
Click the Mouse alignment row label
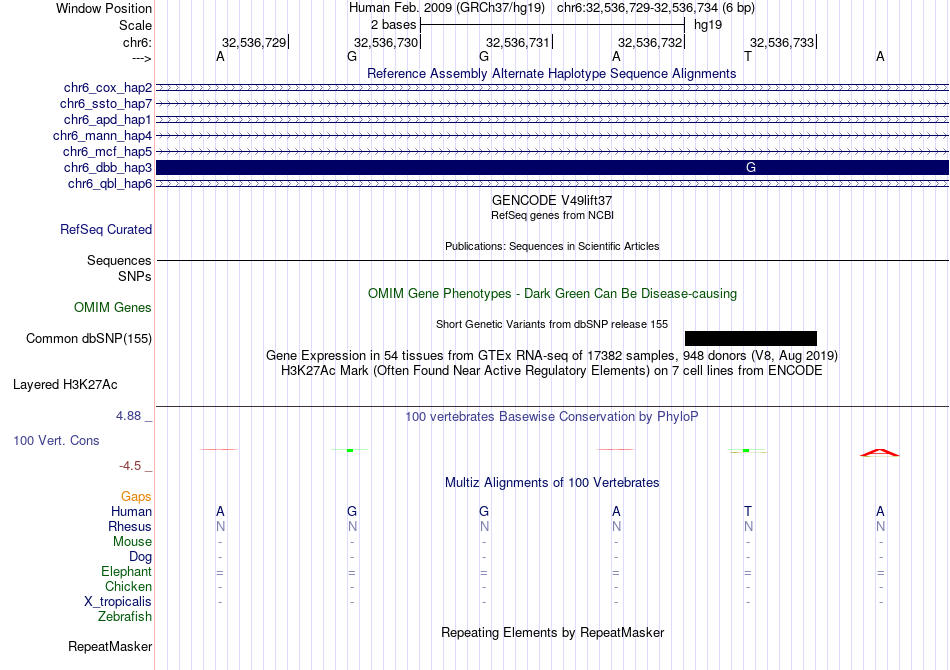[x=132, y=542]
